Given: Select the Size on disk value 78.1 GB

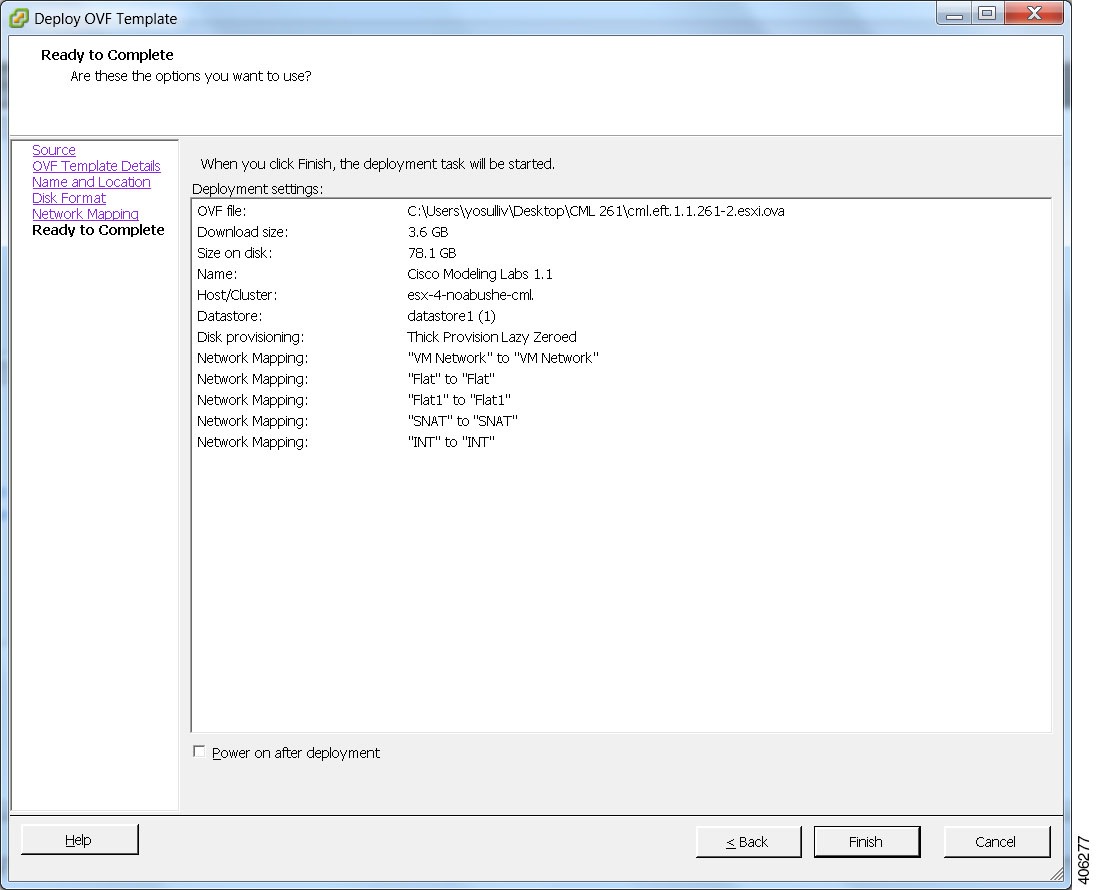Looking at the screenshot, I should tap(432, 253).
